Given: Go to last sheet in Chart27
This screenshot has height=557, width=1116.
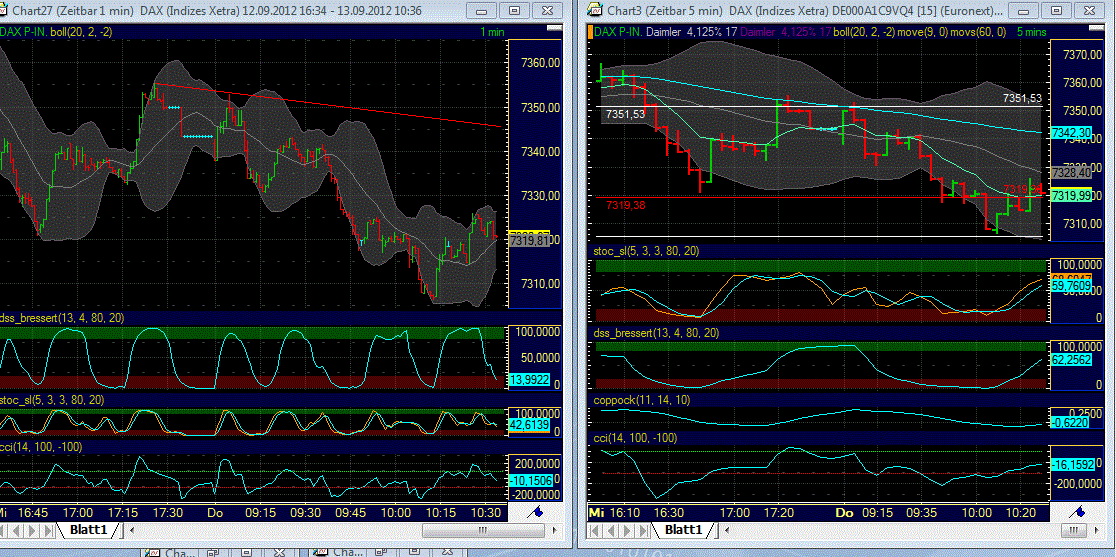Looking at the screenshot, I should click(48, 531).
